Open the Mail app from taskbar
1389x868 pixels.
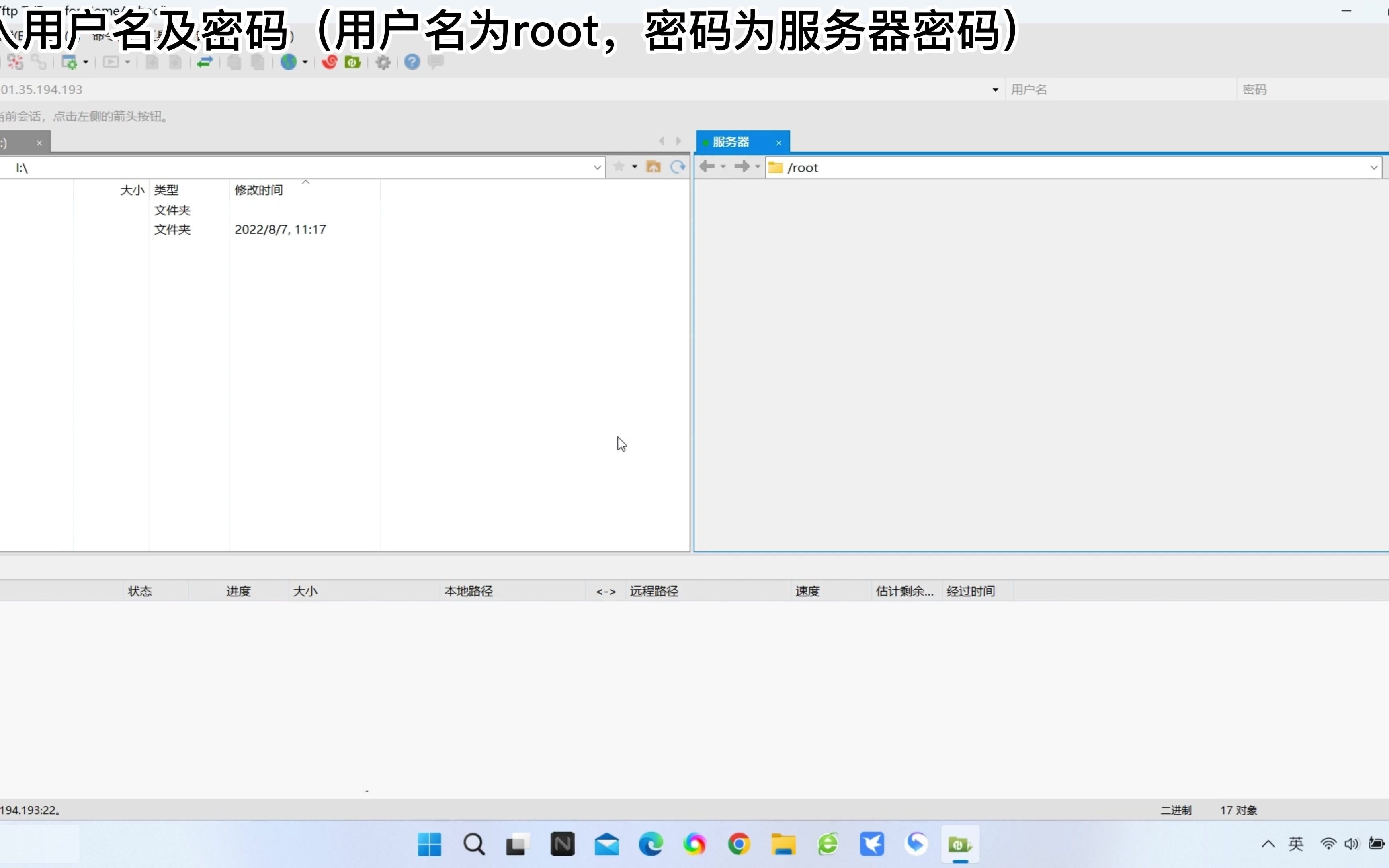point(607,844)
